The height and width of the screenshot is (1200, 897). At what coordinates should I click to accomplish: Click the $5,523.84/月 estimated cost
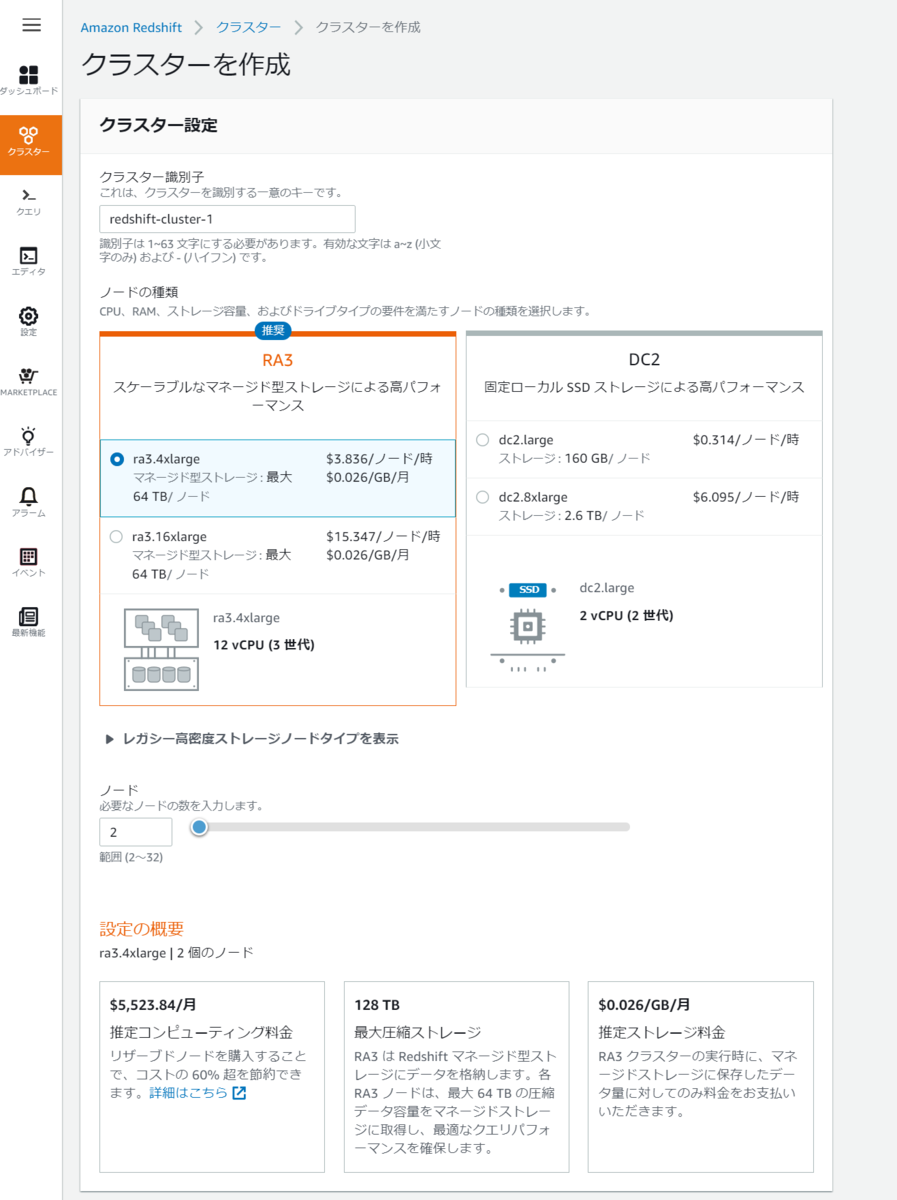tap(153, 1005)
